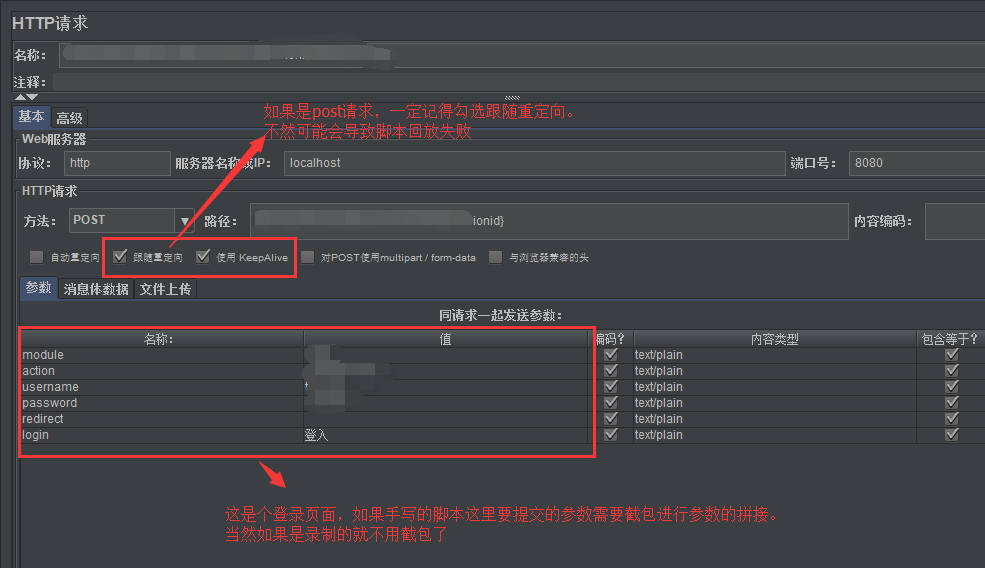Toggle the 编码 checkbox in redirect row

[x=611, y=419]
